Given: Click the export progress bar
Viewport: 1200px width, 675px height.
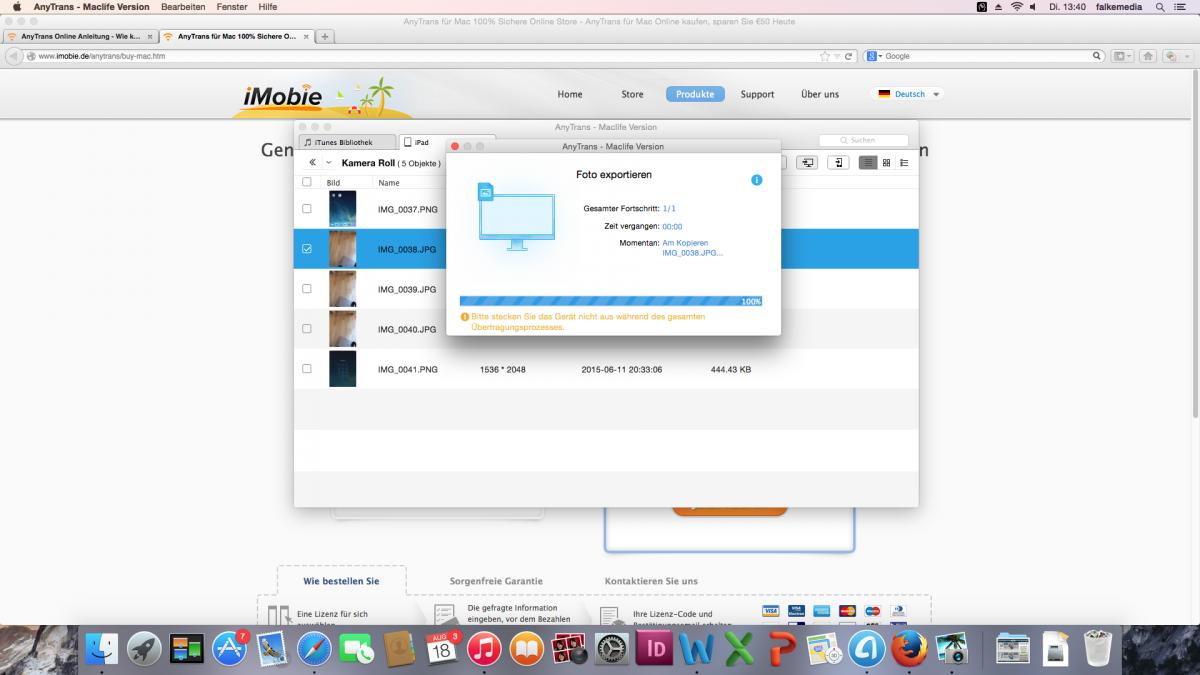Looking at the screenshot, I should point(611,300).
